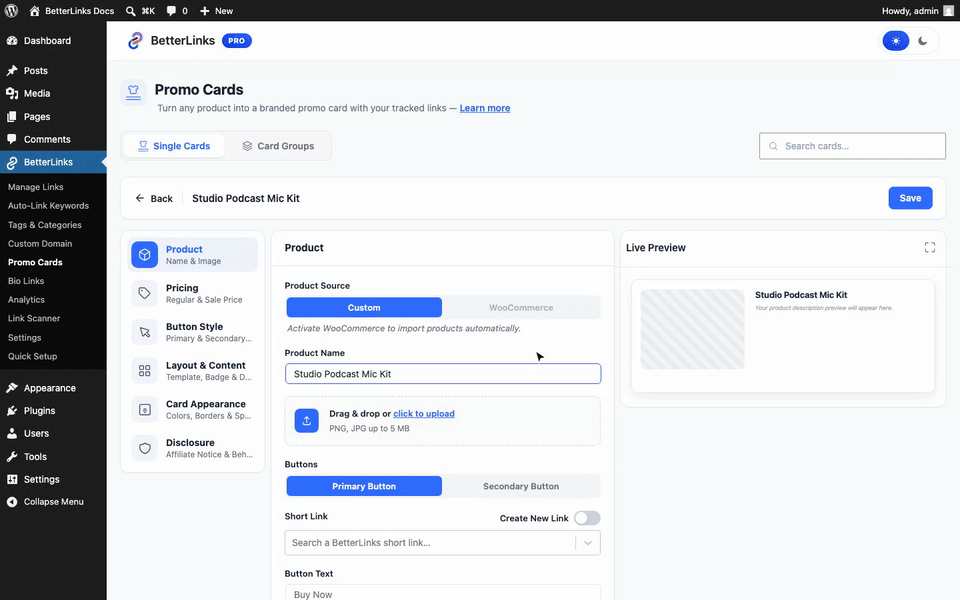Viewport: 960px width, 600px height.
Task: Click the Comments sidebar icon
Action: (x=12, y=139)
